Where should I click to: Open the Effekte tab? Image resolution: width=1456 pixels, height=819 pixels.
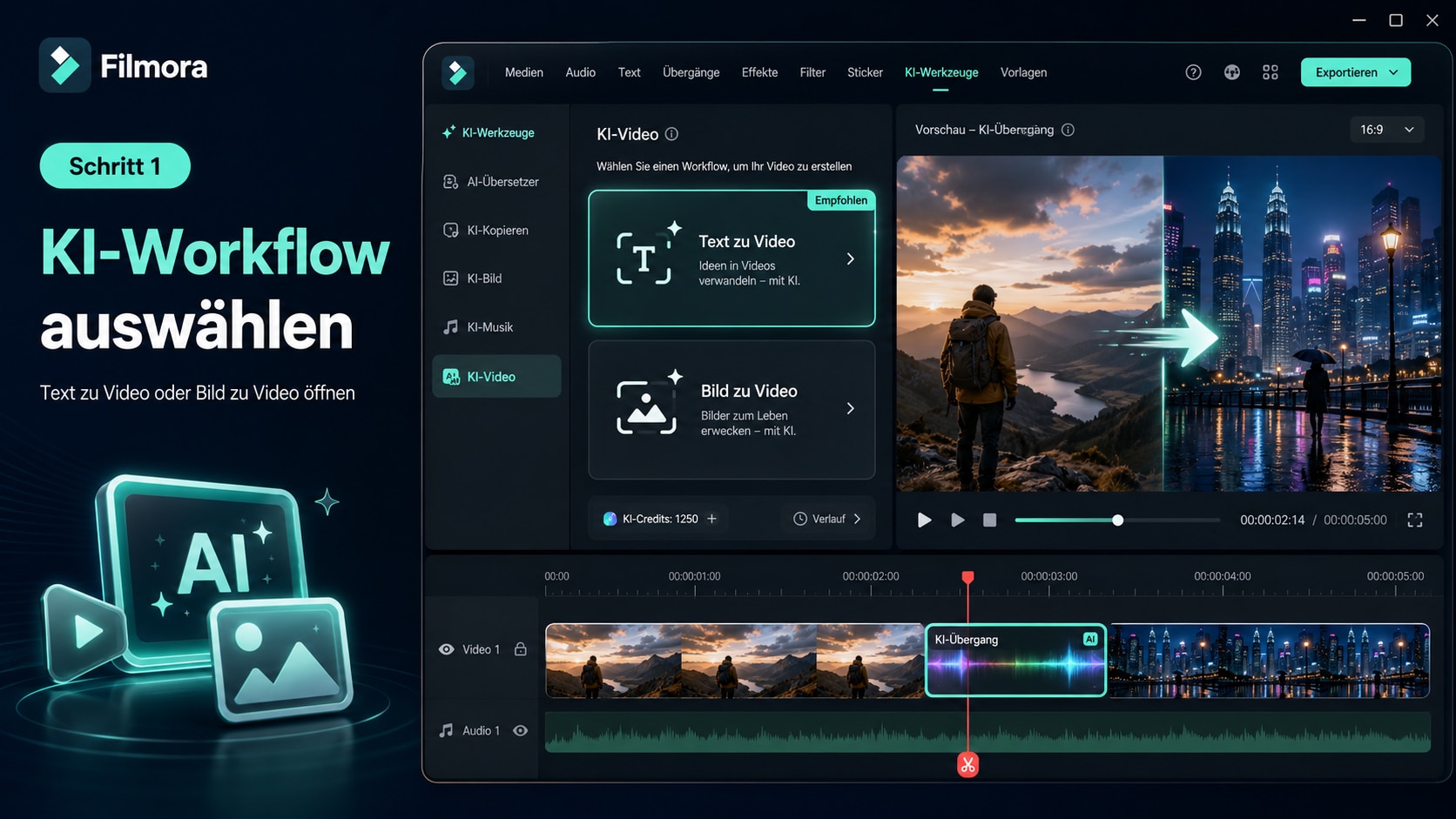pos(760,72)
